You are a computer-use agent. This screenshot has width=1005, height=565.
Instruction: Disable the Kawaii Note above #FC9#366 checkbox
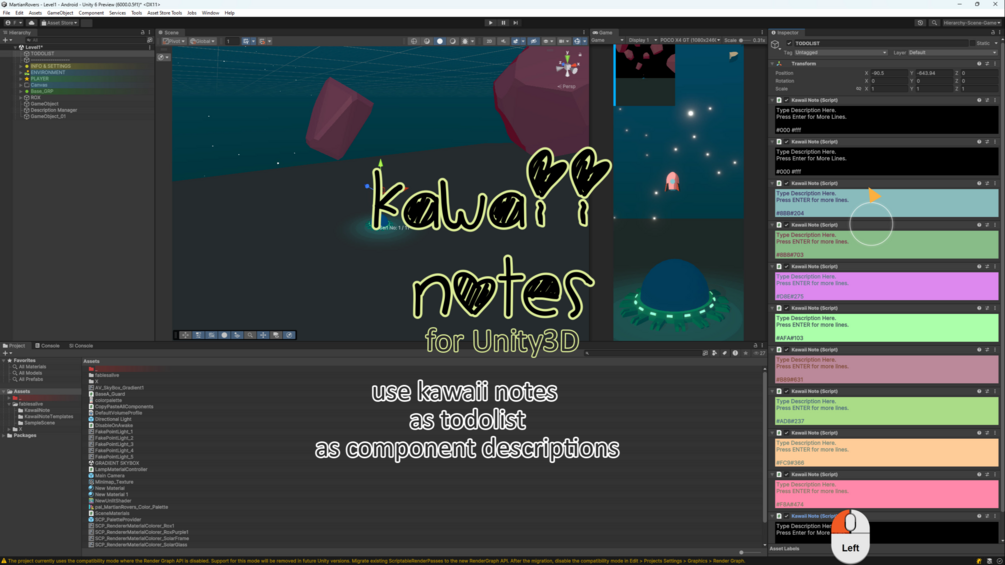[x=786, y=433]
